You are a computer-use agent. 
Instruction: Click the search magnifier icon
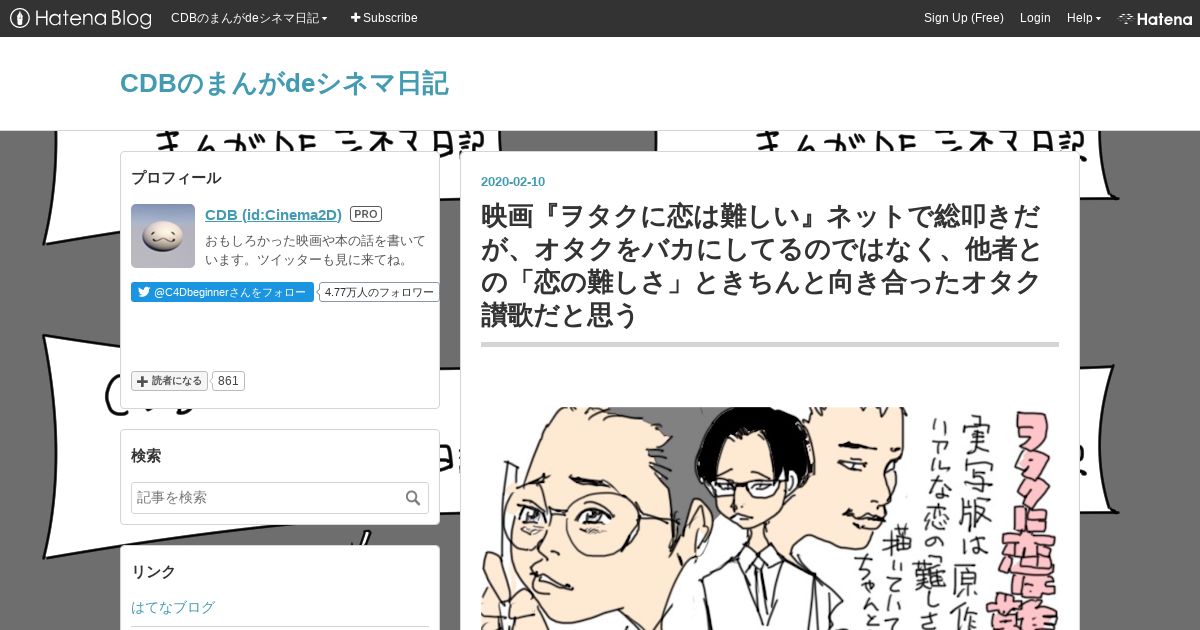tap(413, 498)
